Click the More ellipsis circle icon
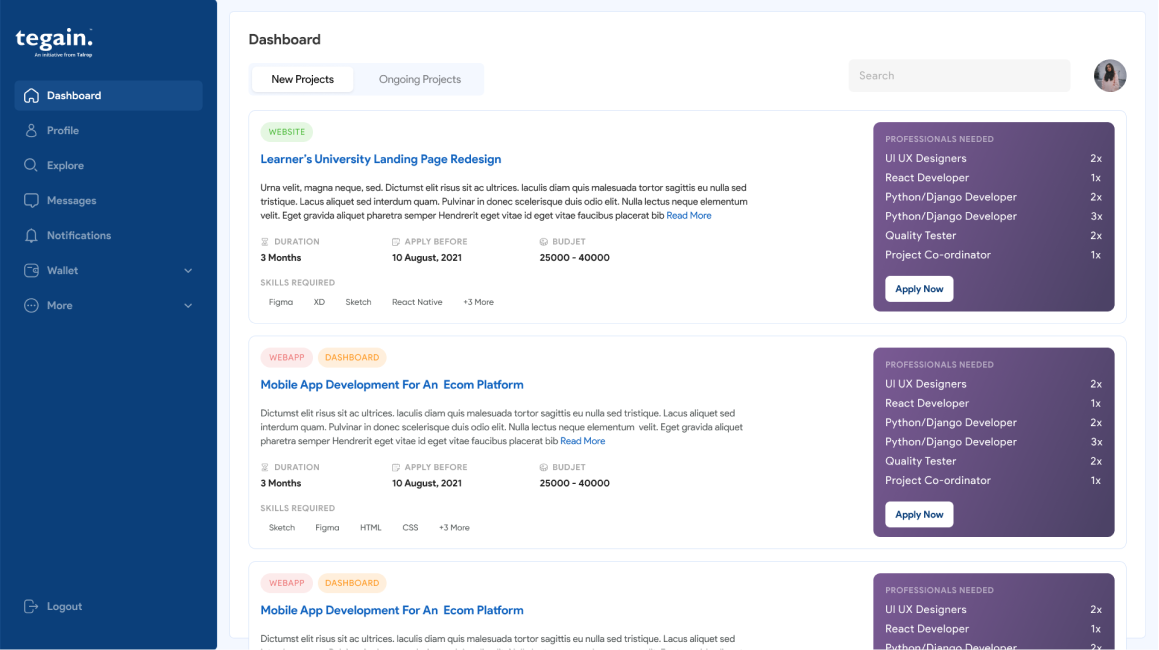Screen dimensions: 1159x650 (31, 306)
